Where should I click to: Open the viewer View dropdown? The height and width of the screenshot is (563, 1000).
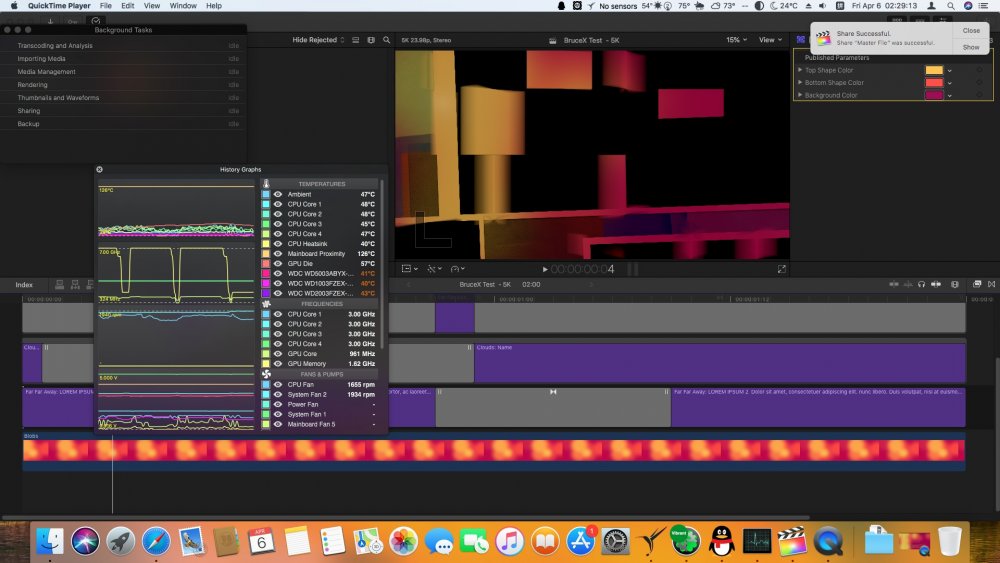770,40
